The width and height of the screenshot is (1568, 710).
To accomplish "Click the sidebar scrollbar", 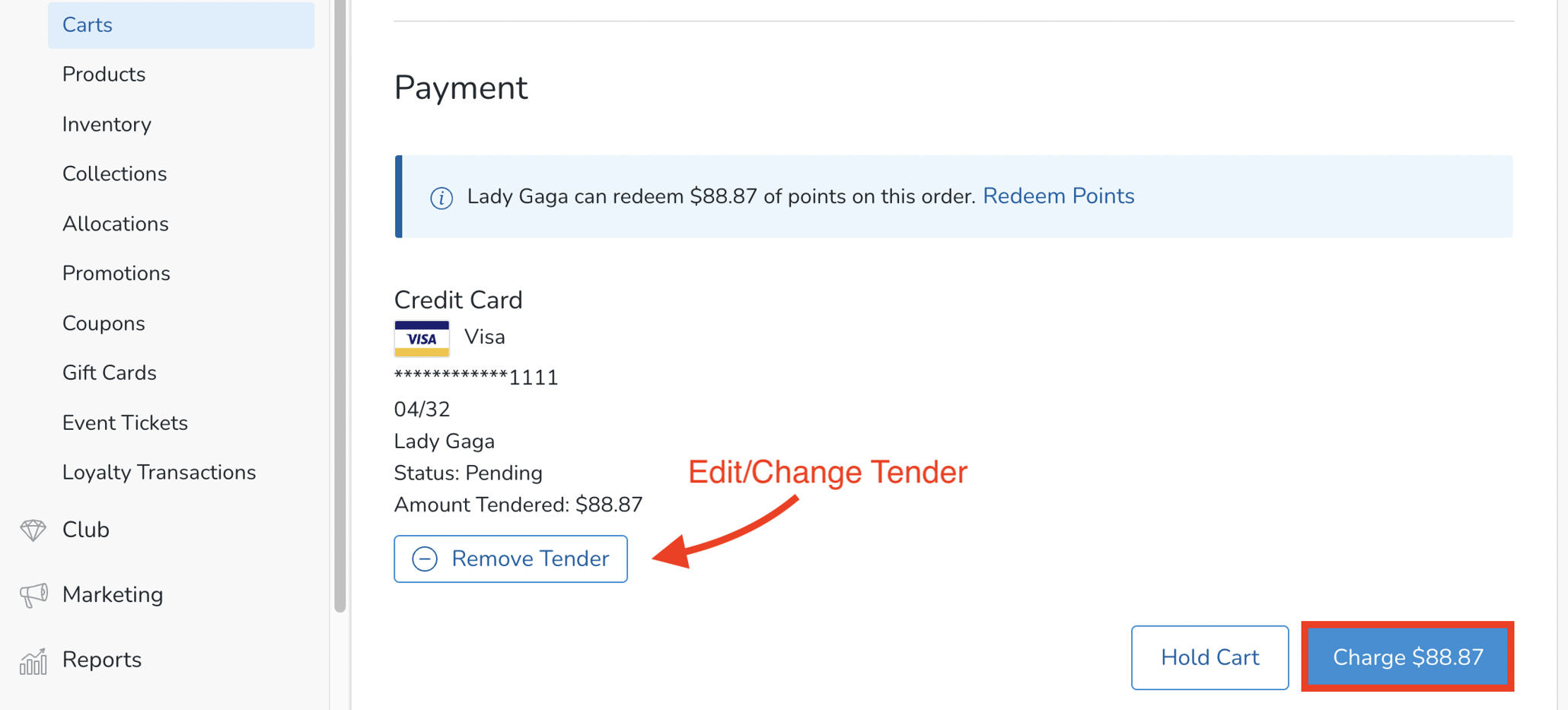I will pos(337,304).
